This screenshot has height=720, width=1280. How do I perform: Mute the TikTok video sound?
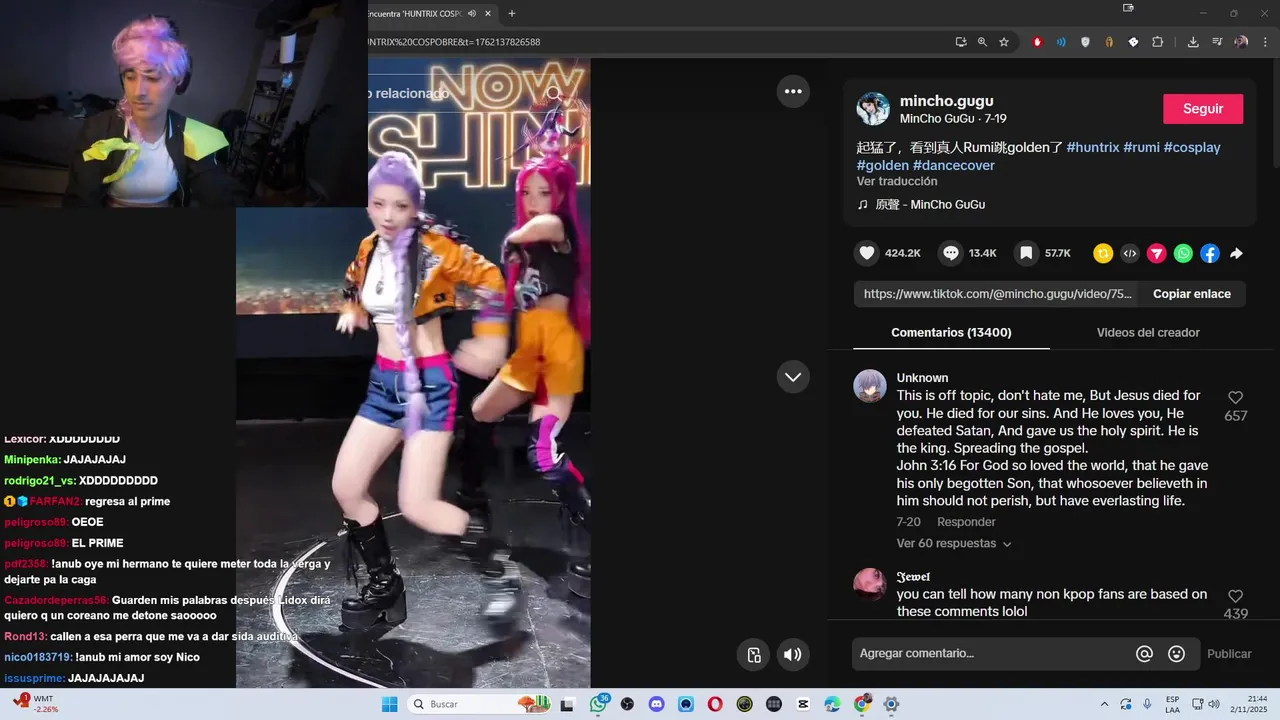point(793,655)
